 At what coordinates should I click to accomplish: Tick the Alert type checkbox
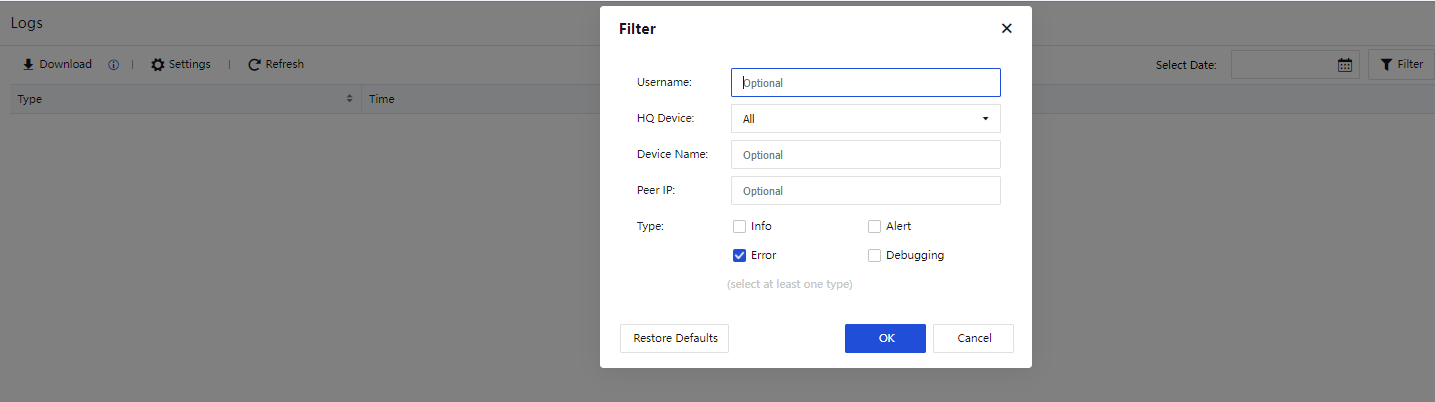click(875, 226)
